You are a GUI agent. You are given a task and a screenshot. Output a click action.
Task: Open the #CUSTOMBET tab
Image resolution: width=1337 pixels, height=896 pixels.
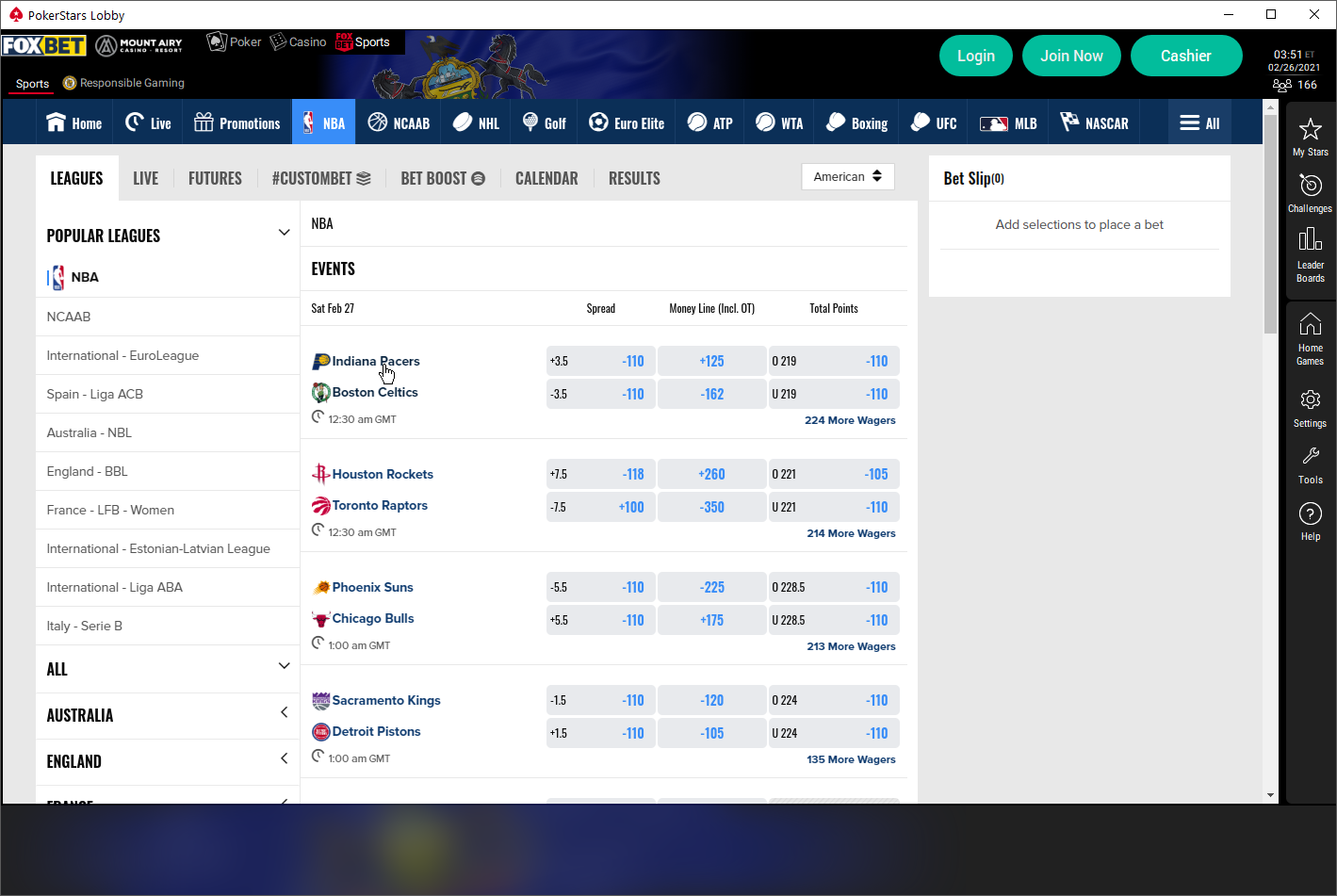coord(320,178)
